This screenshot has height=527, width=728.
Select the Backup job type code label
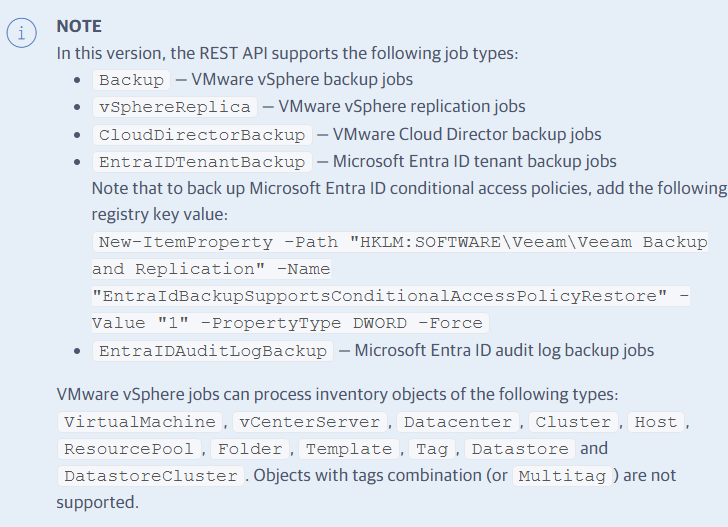(130, 80)
